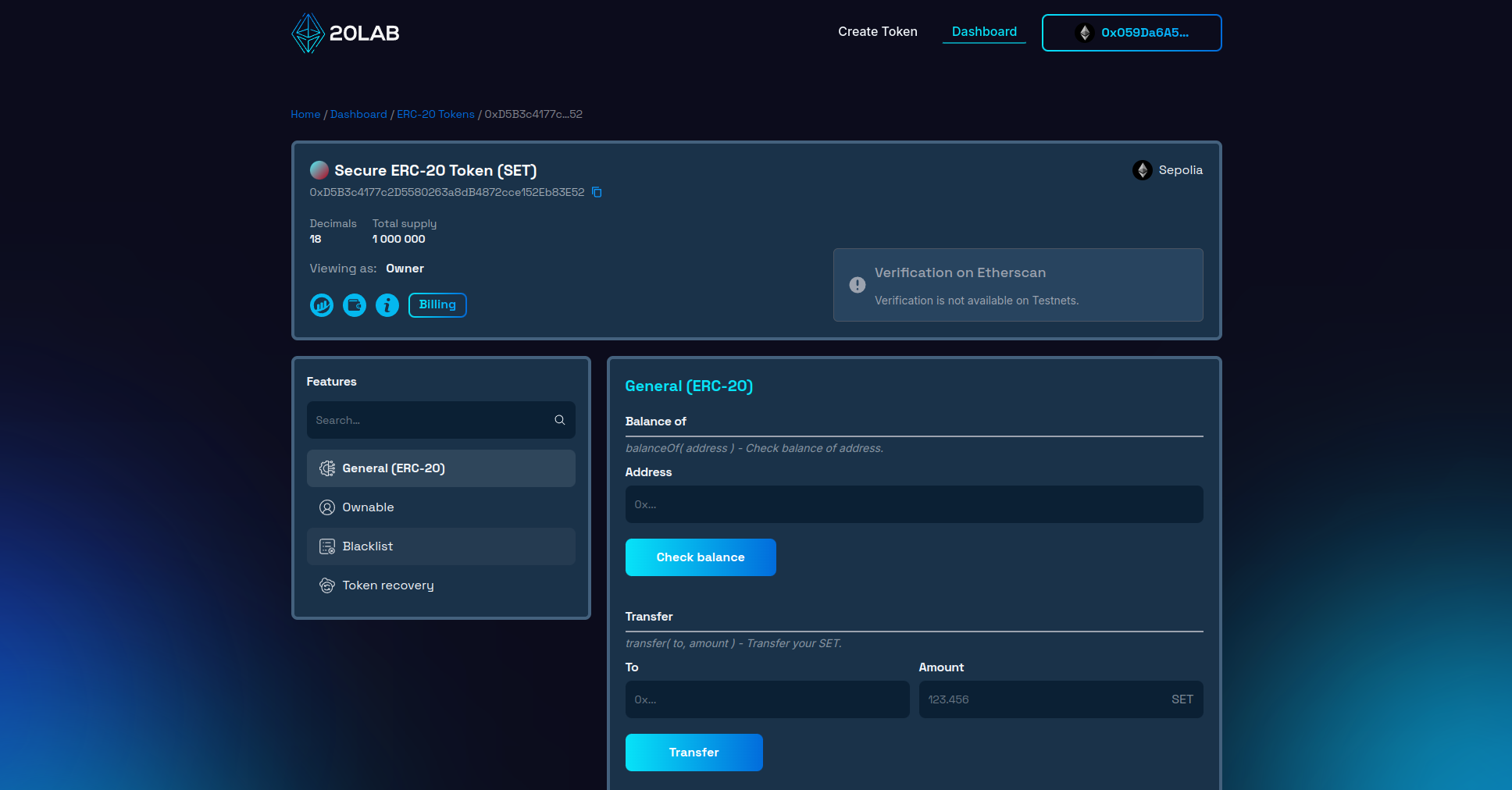The width and height of the screenshot is (1512, 790).
Task: Click the Transfer button
Action: [x=694, y=753]
